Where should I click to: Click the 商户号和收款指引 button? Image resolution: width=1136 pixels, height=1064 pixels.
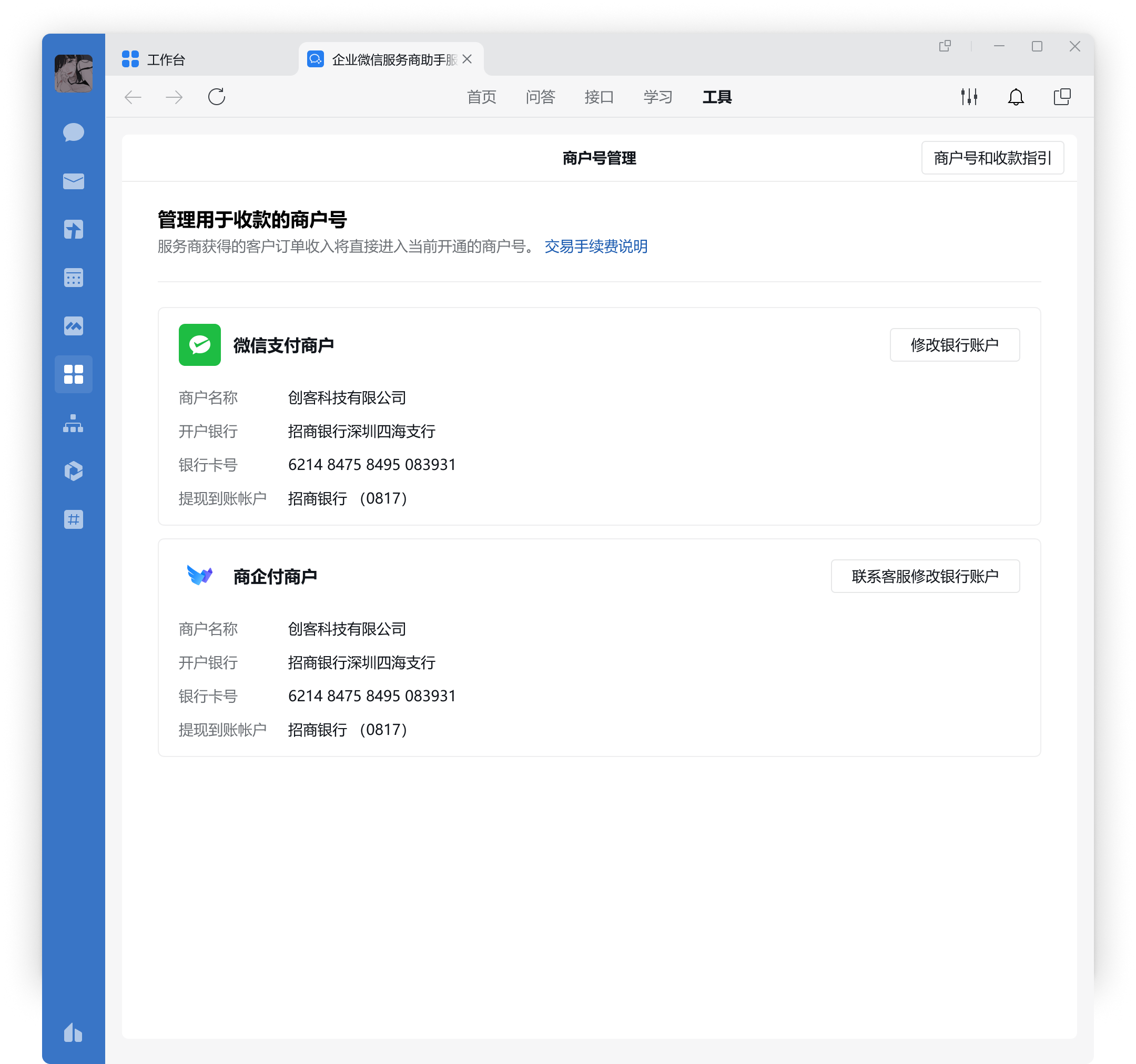coord(992,158)
